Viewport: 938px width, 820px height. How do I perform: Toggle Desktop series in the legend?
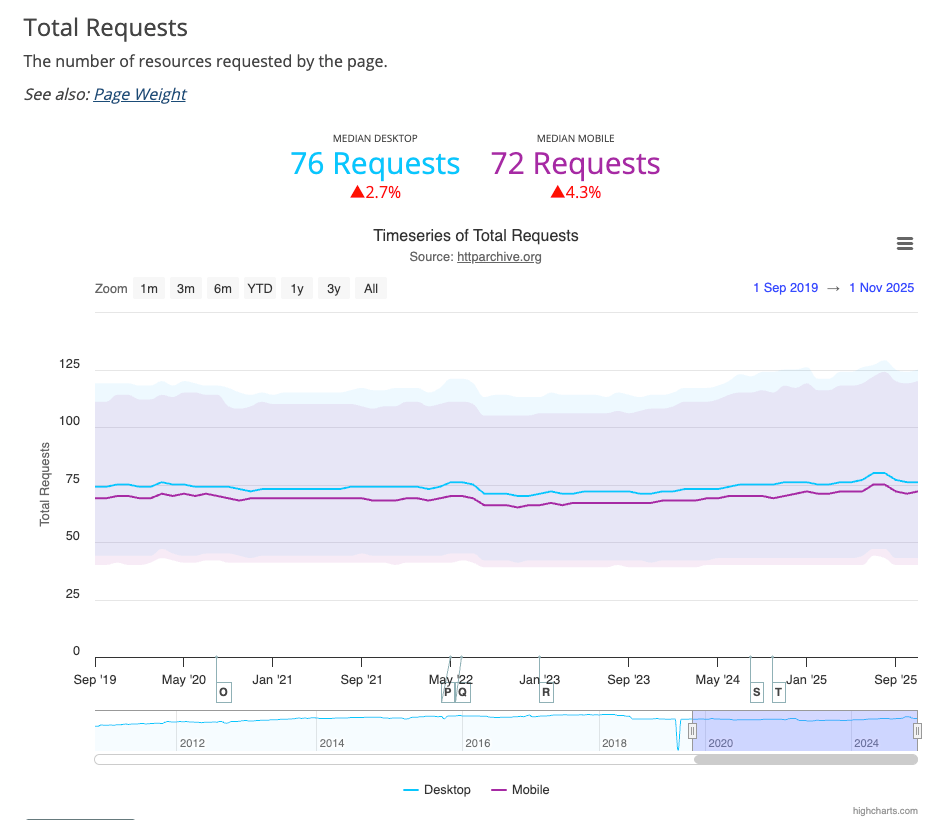[x=437, y=790]
